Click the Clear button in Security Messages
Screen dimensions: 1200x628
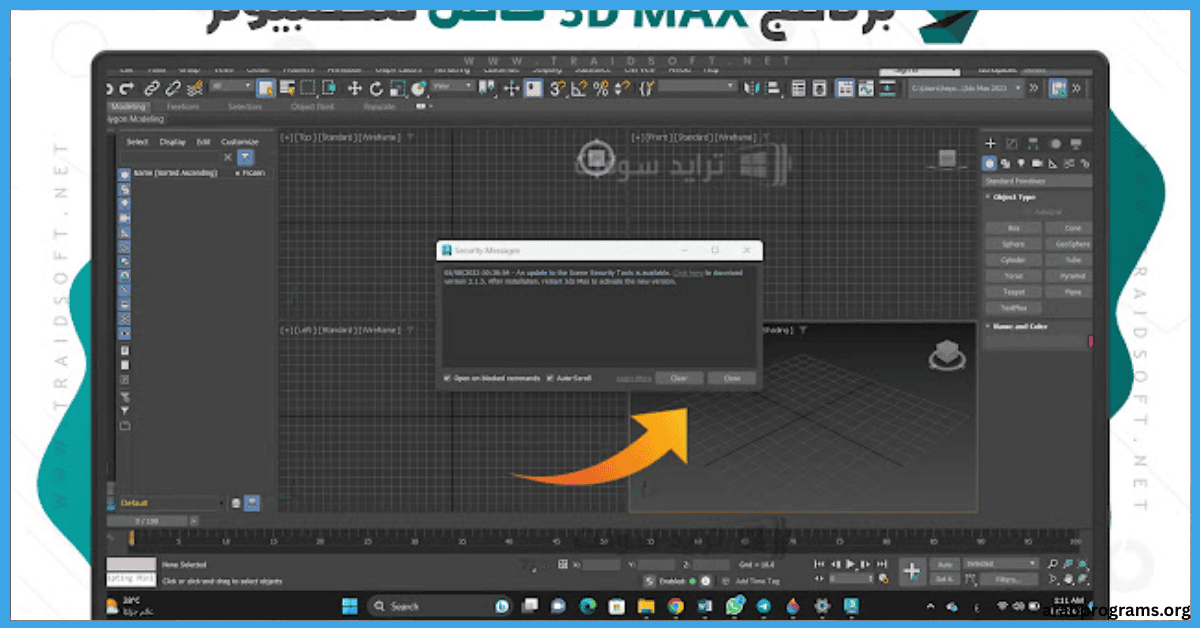[x=679, y=378]
